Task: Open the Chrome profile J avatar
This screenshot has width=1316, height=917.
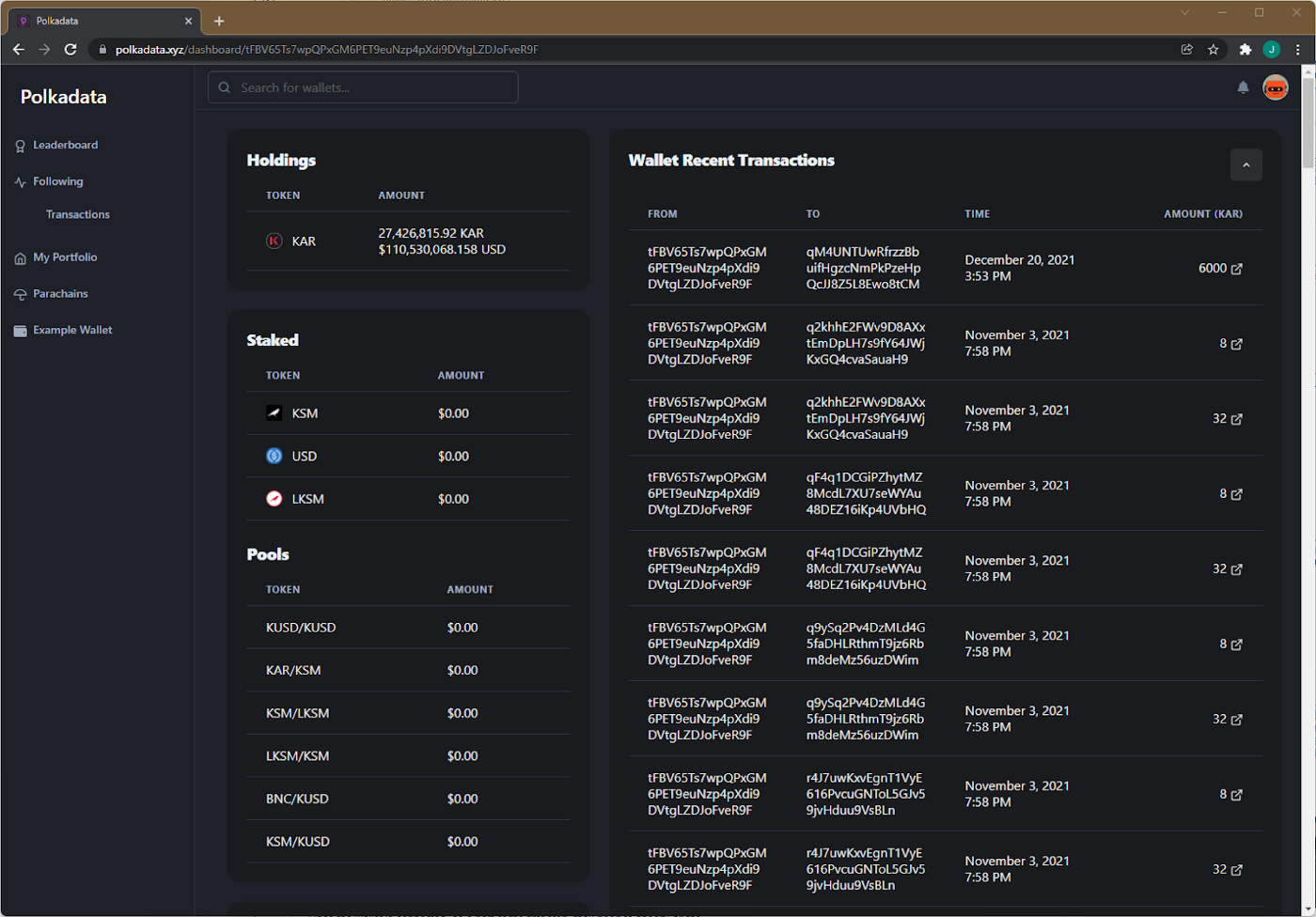Action: tap(1271, 49)
